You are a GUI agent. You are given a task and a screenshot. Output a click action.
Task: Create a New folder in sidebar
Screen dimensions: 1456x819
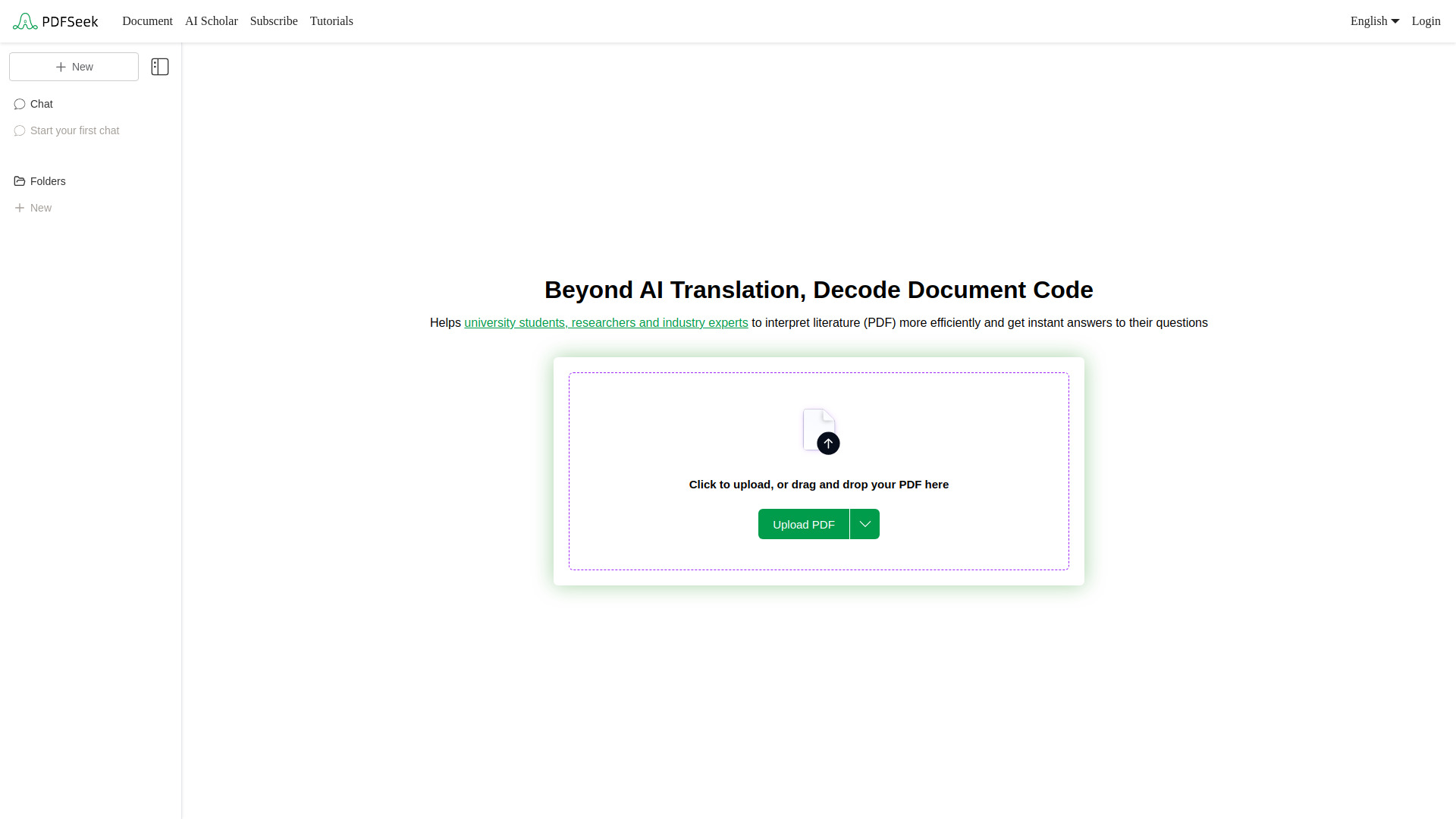coord(41,208)
